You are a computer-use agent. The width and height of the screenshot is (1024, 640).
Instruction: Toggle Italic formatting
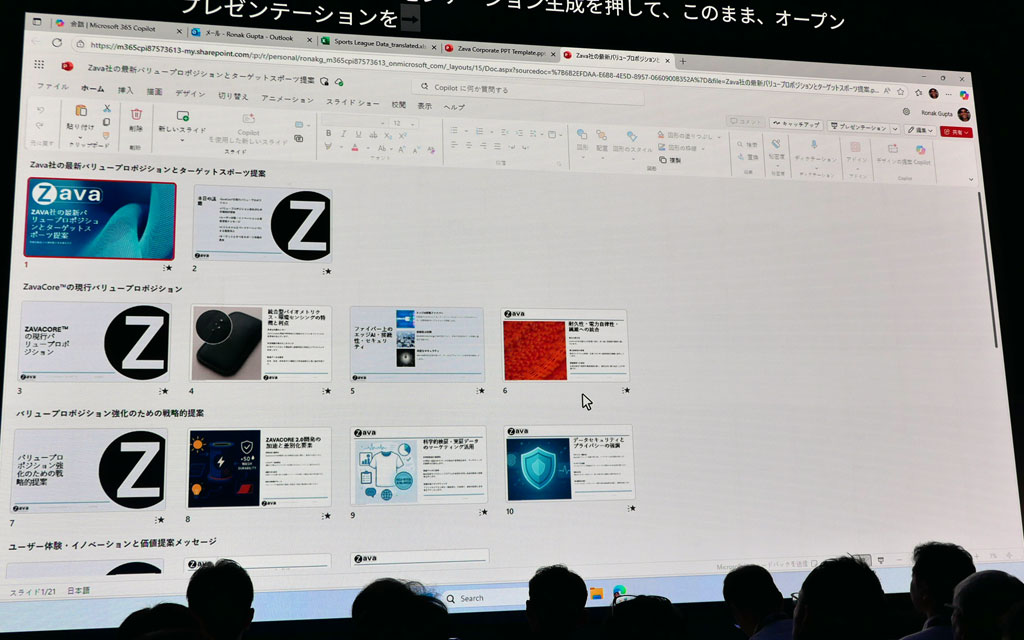(343, 133)
